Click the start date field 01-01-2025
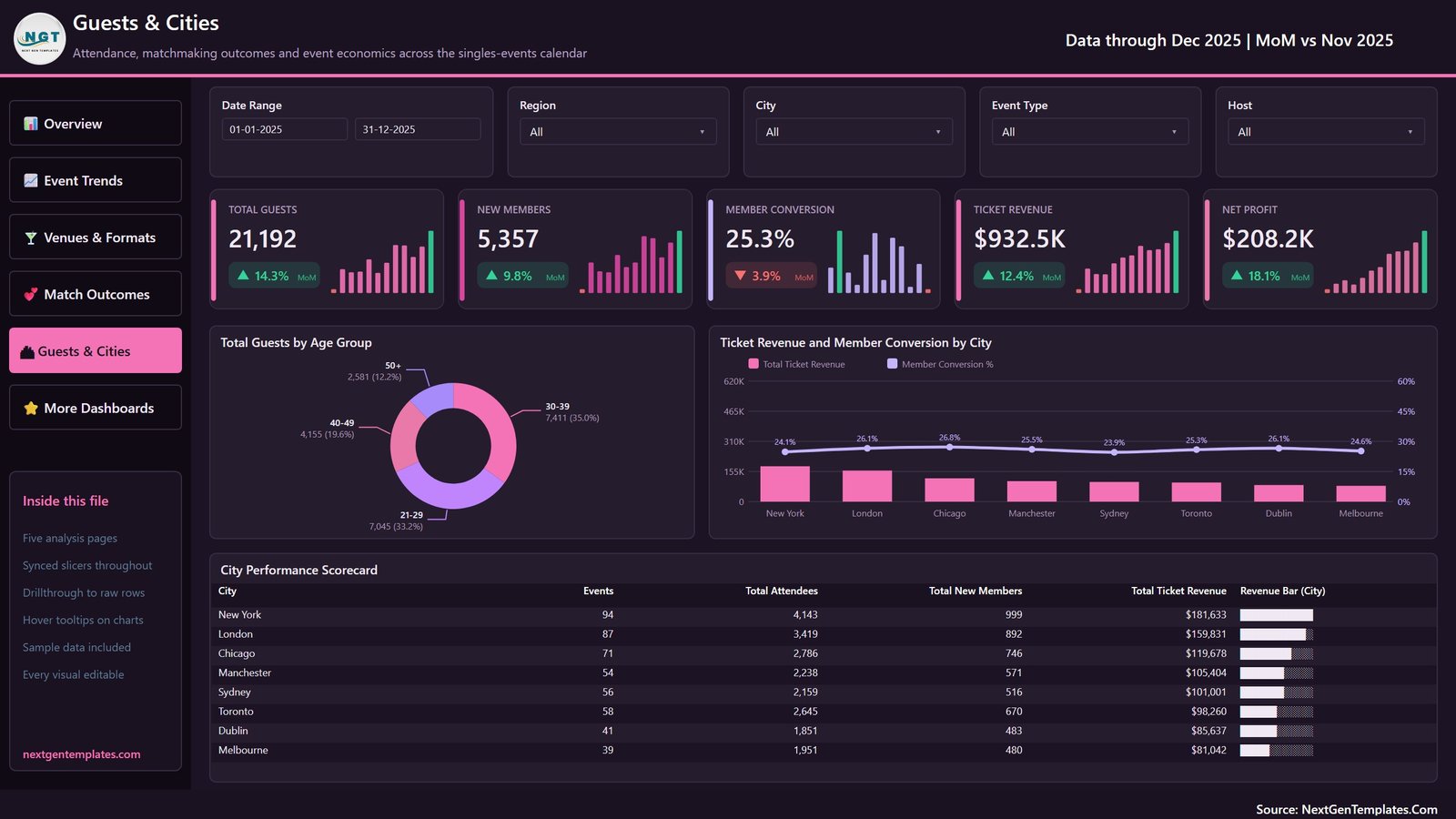 [284, 129]
